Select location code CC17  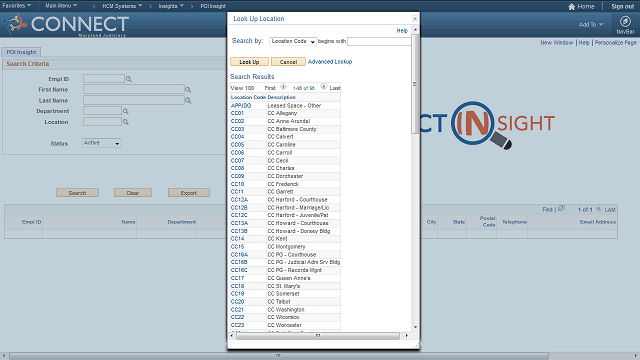click(x=238, y=278)
